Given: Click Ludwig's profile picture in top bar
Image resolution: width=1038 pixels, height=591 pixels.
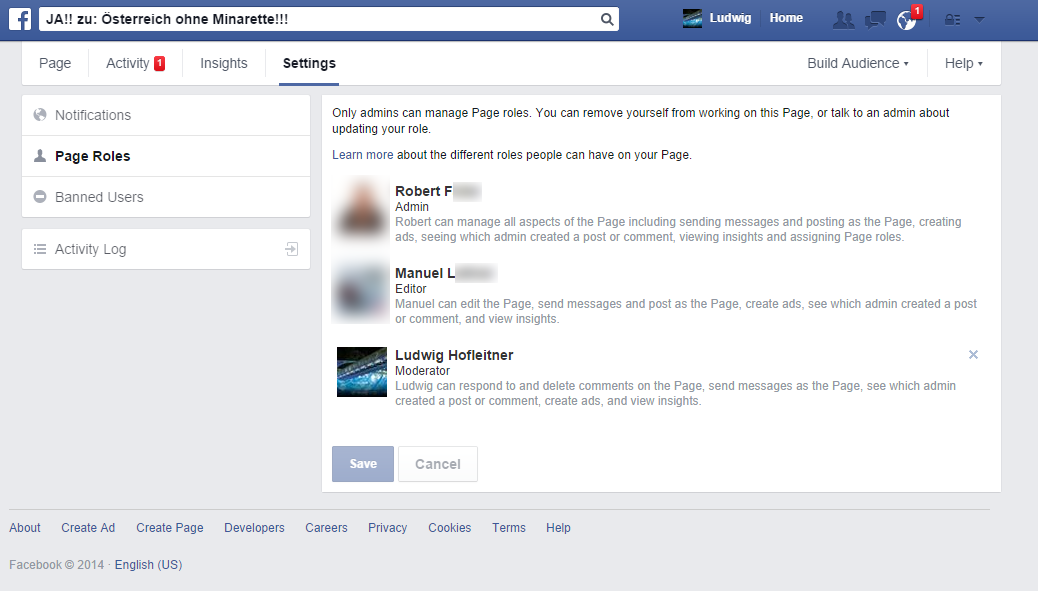Looking at the screenshot, I should (692, 19).
